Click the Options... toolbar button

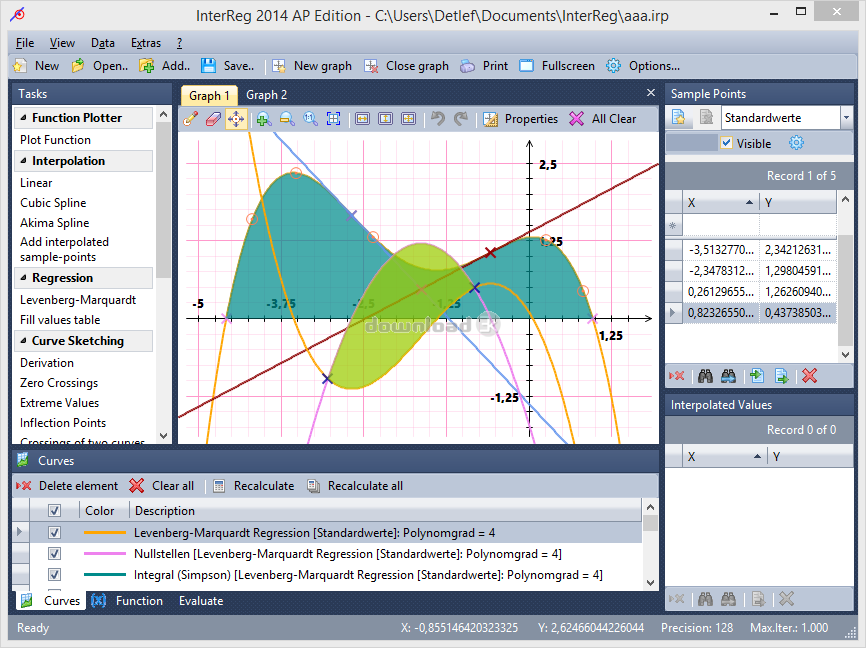pyautogui.click(x=643, y=66)
